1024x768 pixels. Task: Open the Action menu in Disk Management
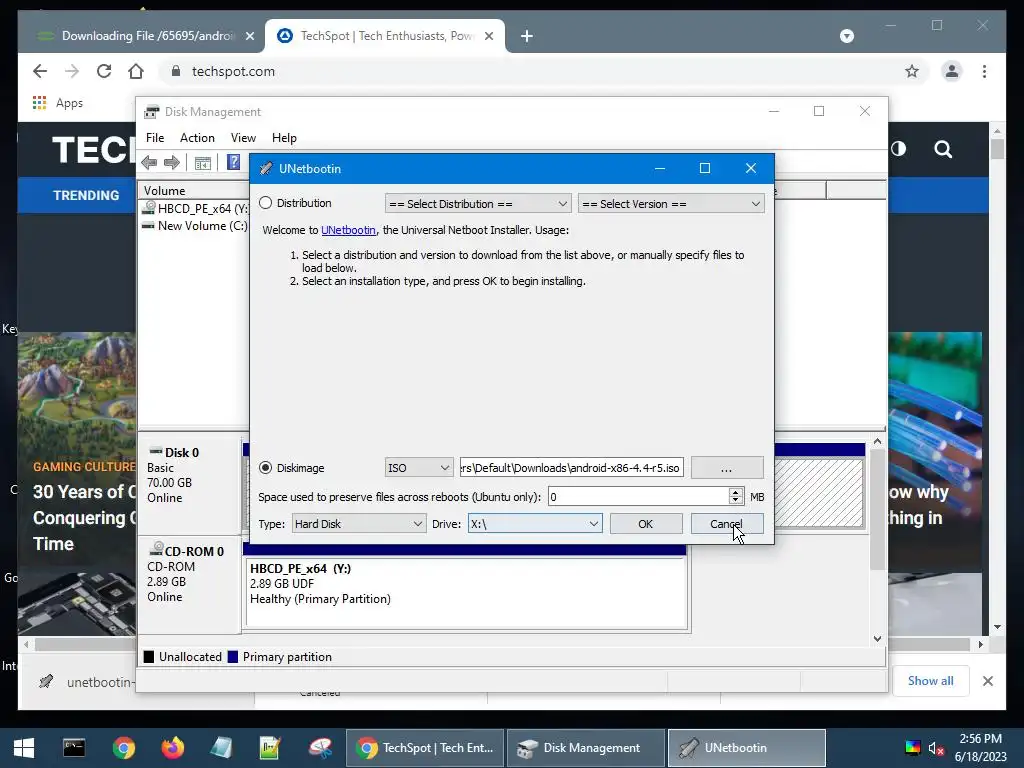pos(197,138)
